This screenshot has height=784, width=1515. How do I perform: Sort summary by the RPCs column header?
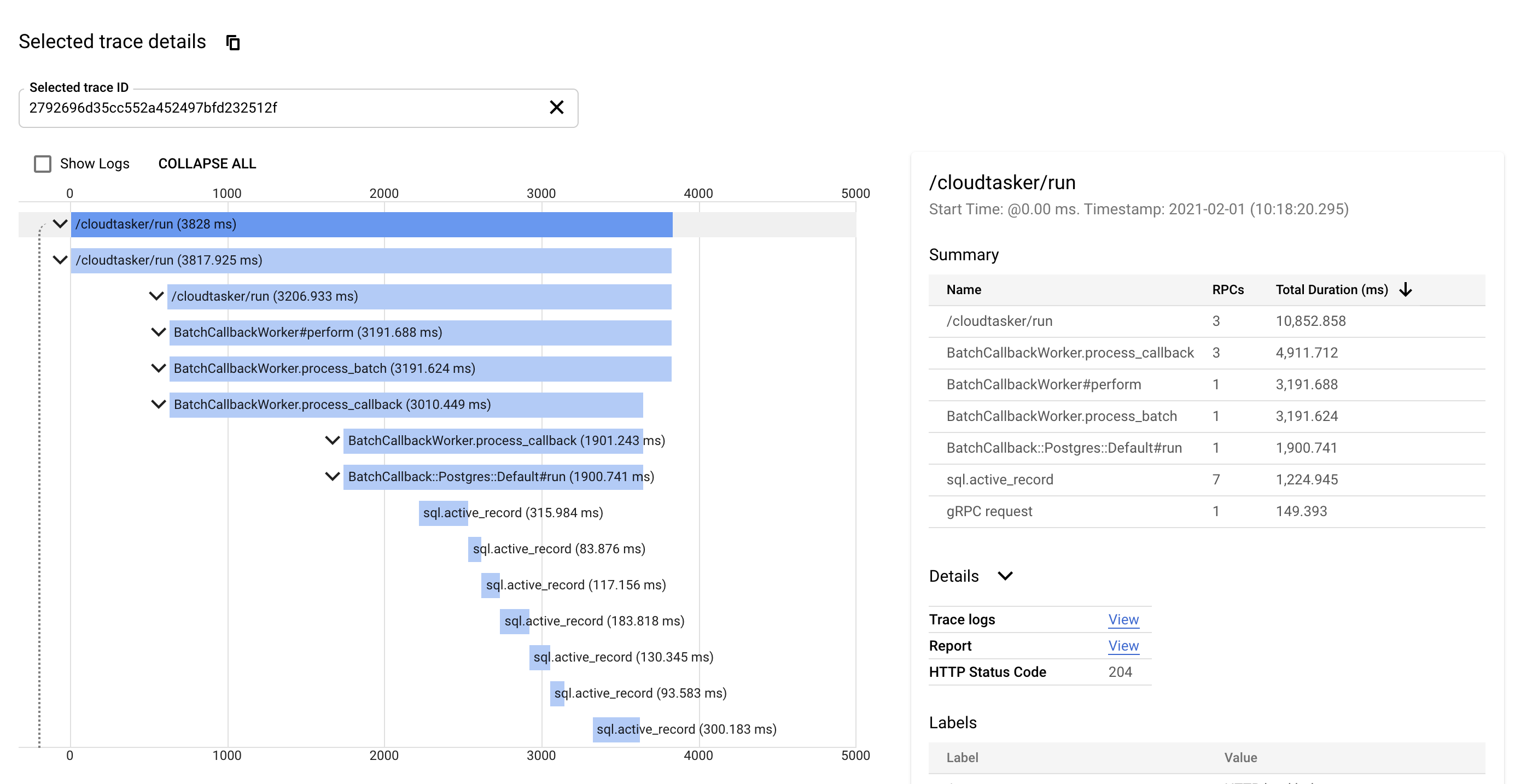tap(1227, 290)
